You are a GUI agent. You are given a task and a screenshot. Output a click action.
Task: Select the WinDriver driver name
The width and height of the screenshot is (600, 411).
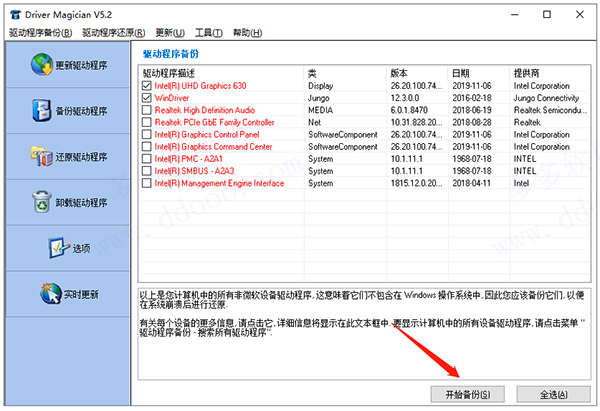172,98
